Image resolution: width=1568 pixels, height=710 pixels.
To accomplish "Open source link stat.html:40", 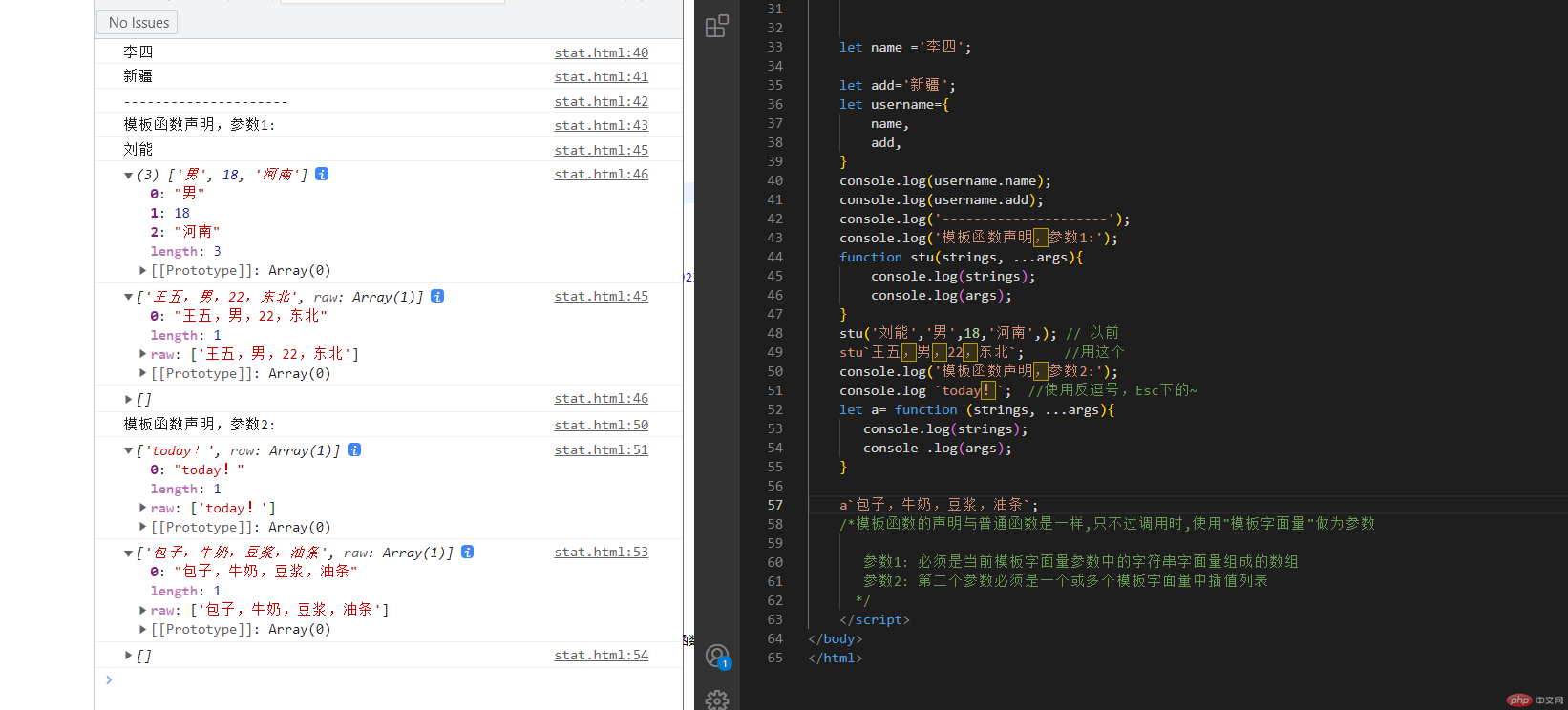I will 602,52.
